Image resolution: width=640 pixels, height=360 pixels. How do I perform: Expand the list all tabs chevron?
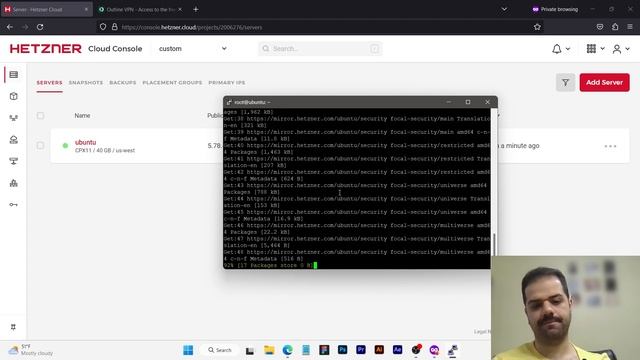[x=504, y=9]
